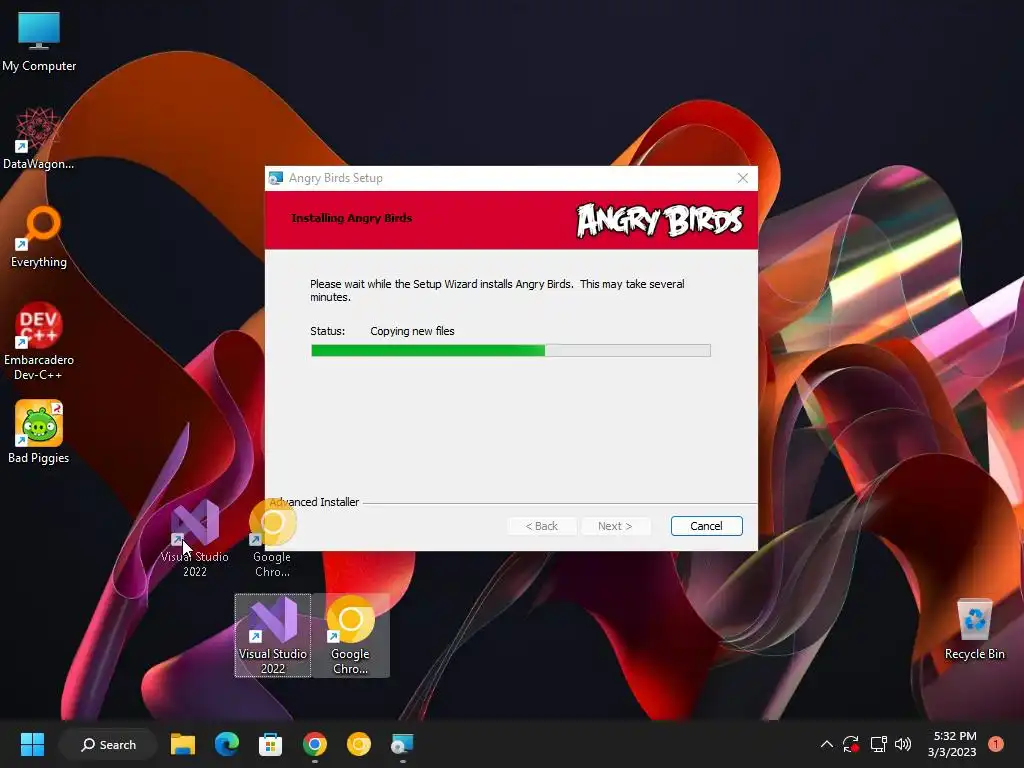
Task: Click the Angry Birds logo banner
Action: point(660,220)
